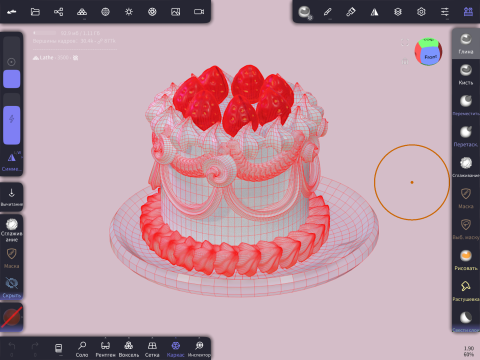This screenshot has height=360, width=480.
Task: Toggle Каркас wireframe display
Action: (x=176, y=349)
